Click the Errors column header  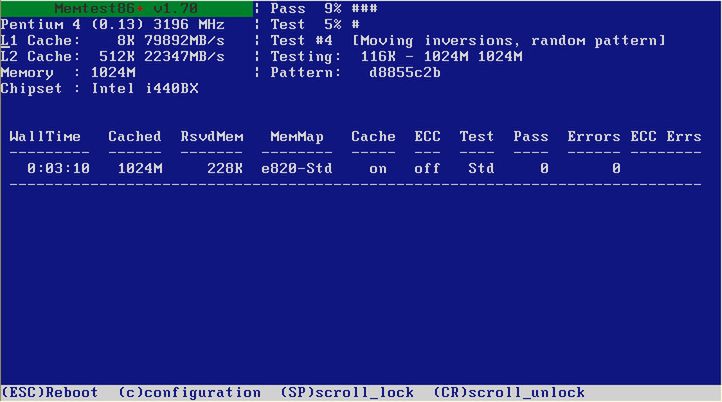(x=594, y=136)
